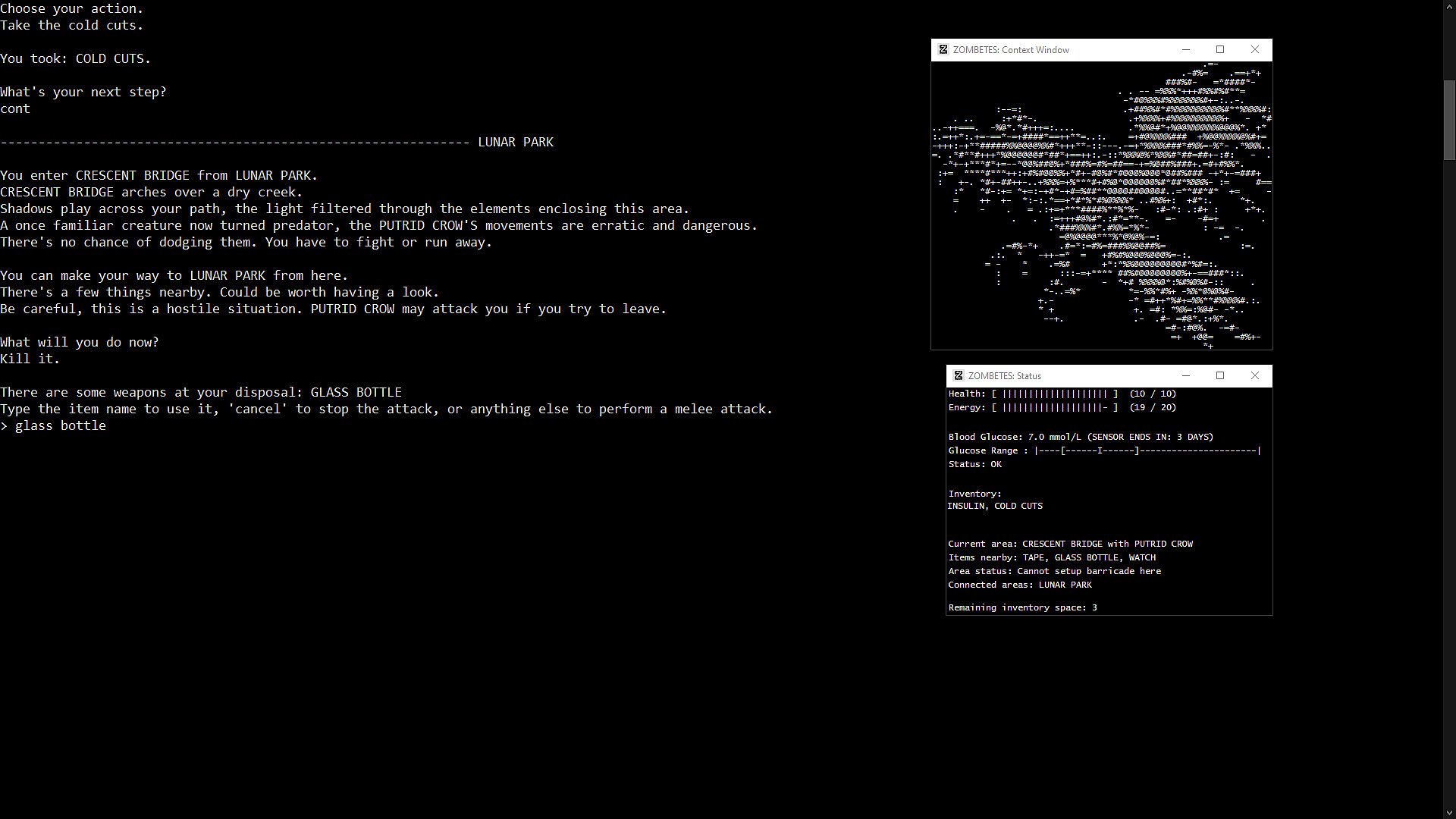Maximize the Status window

[1220, 376]
